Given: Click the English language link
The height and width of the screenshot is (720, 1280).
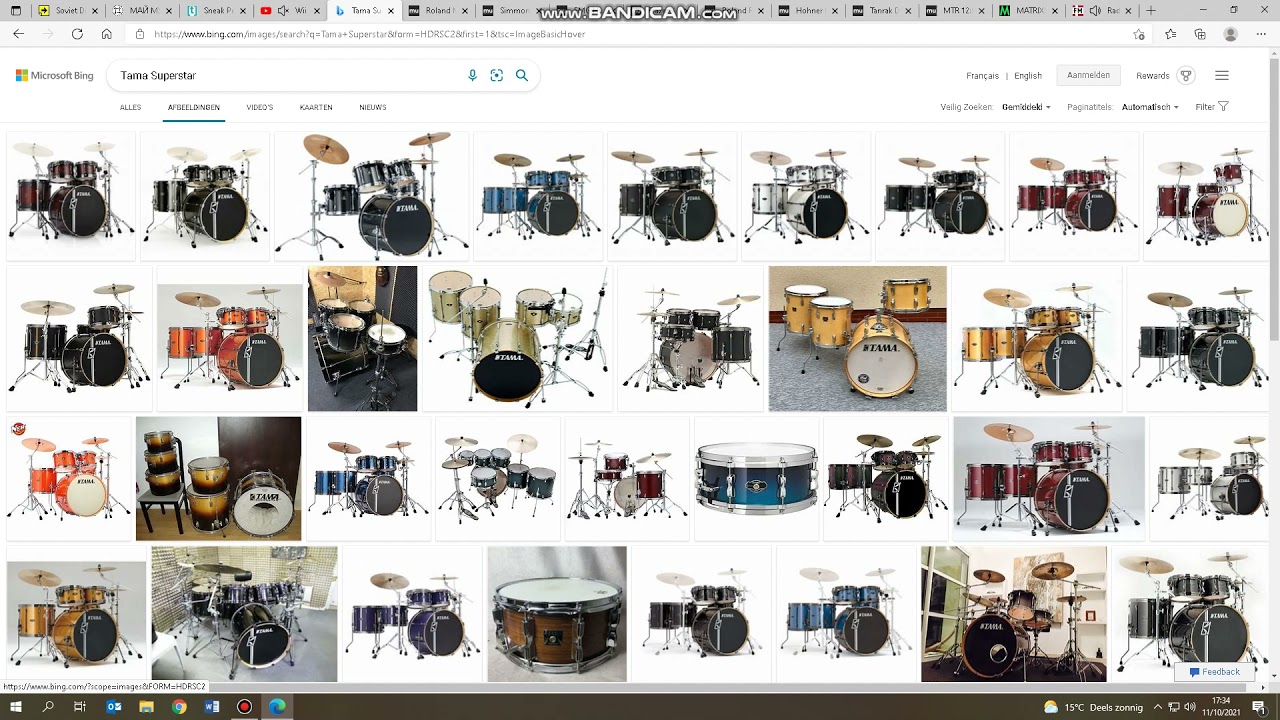Looking at the screenshot, I should pyautogui.click(x=1028, y=75).
